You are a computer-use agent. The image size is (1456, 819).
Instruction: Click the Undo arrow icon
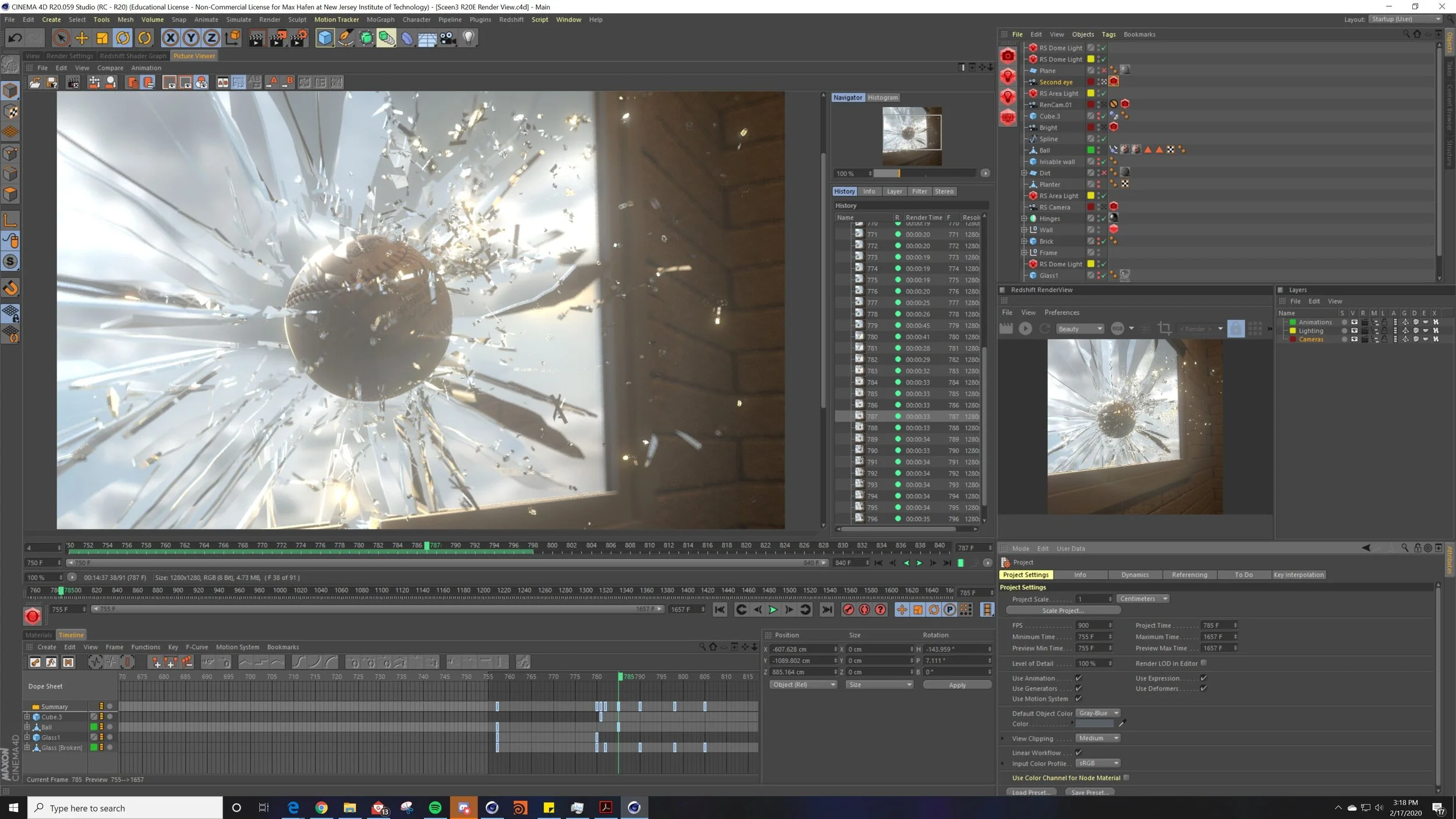coord(15,38)
